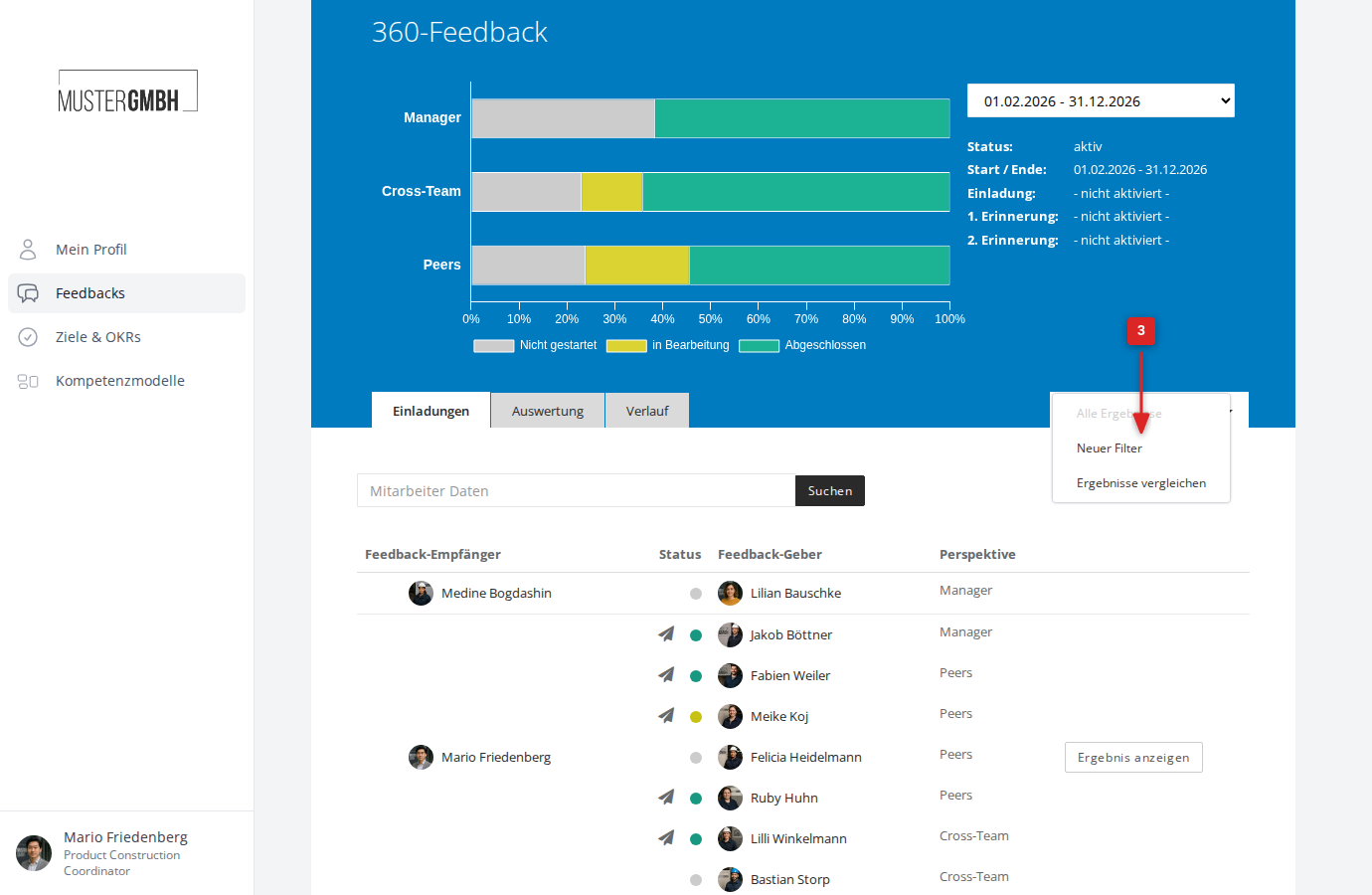Viewport: 1372px width, 895px height.
Task: Open Kompetenzmodelle in the sidebar
Action: pos(126,381)
